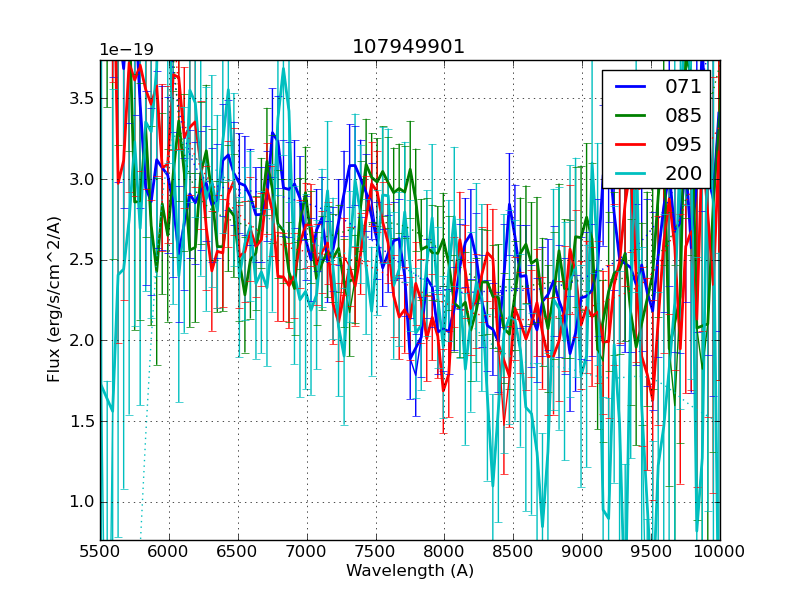This screenshot has width=800, height=600.
Task: Click the green line sample in legend
Action: tap(630, 115)
